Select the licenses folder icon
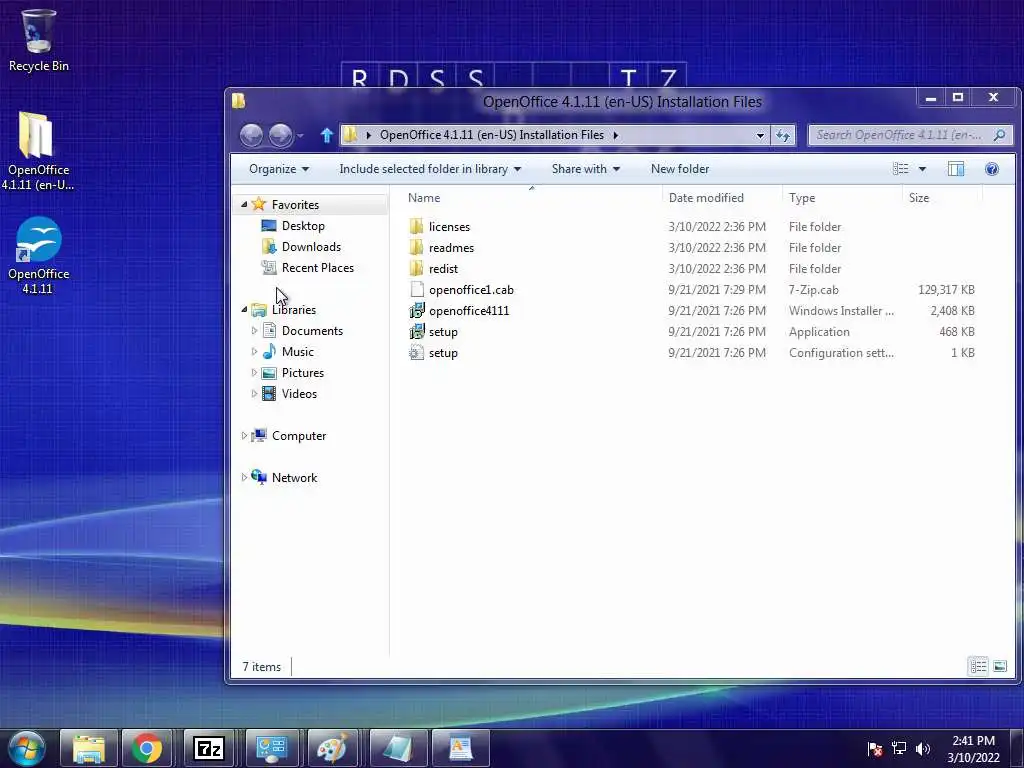The height and width of the screenshot is (768, 1024). pyautogui.click(x=417, y=227)
